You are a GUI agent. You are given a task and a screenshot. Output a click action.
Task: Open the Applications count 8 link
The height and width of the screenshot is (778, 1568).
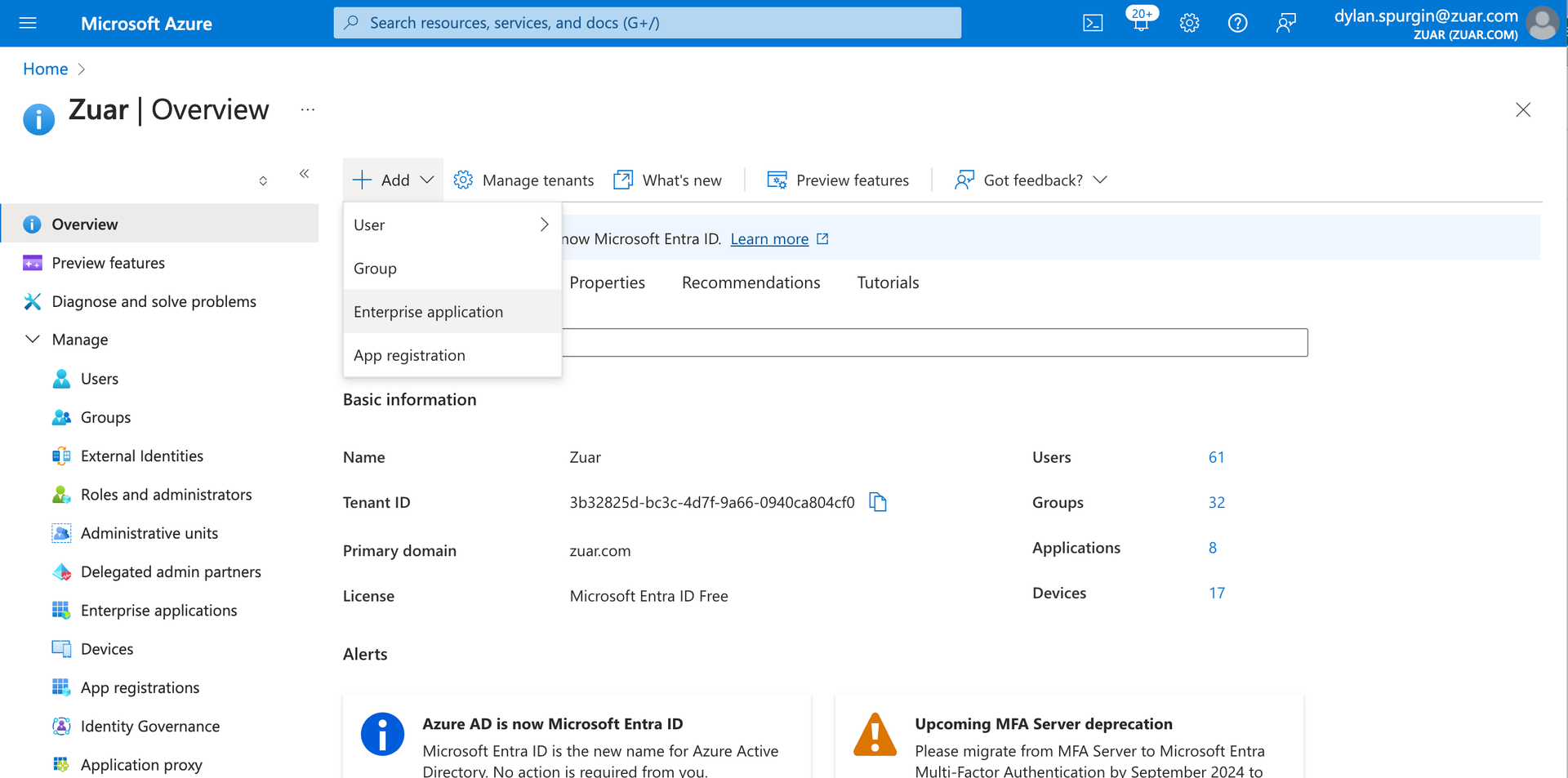tap(1213, 548)
